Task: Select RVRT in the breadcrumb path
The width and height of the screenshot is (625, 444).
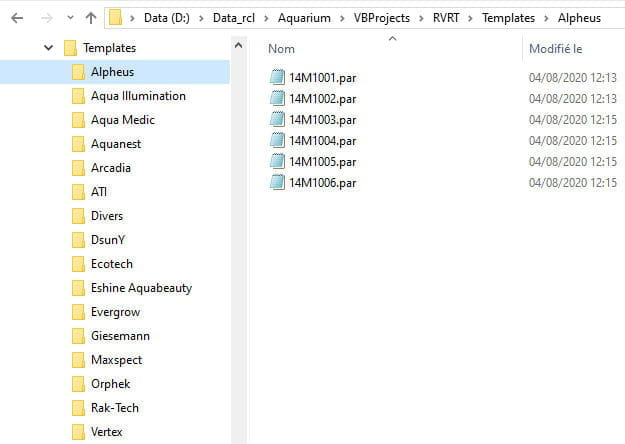Action: point(446,18)
